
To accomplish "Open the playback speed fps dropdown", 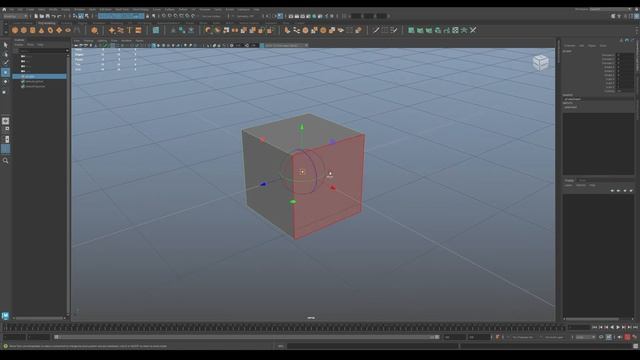I will tap(585, 337).
